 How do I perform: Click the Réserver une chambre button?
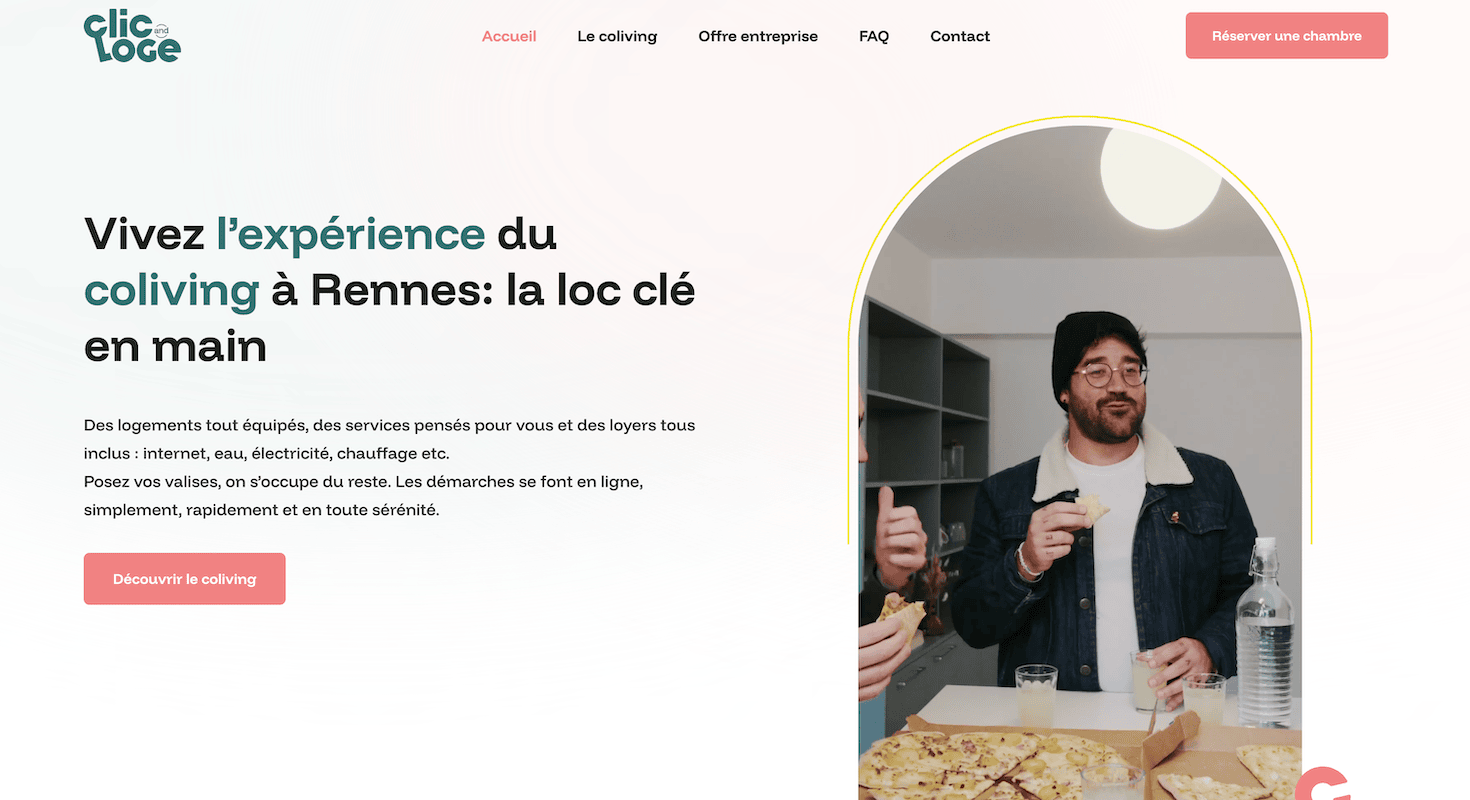1287,36
